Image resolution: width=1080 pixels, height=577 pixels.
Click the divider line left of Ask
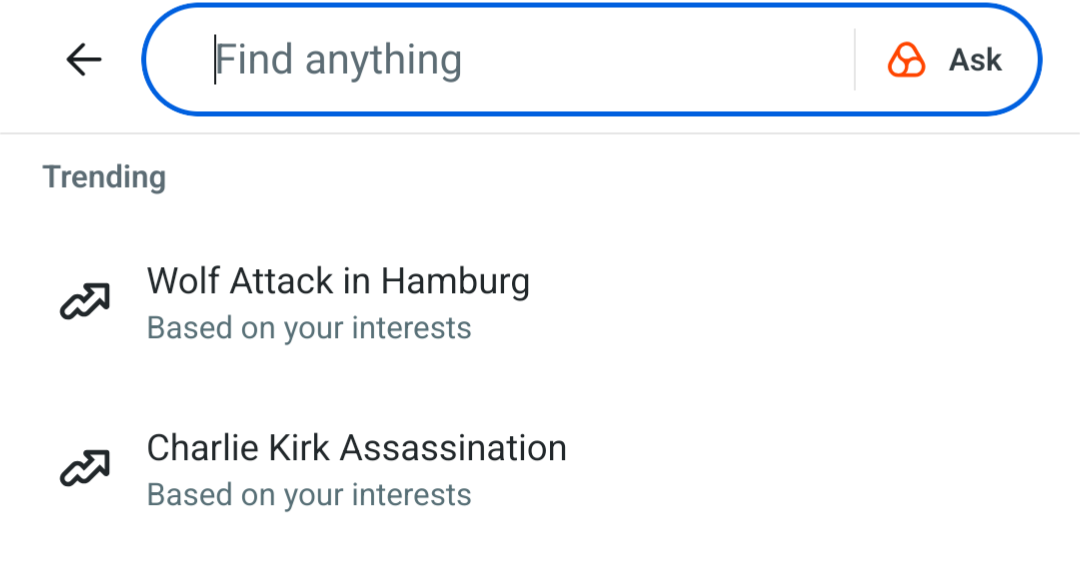pos(855,60)
